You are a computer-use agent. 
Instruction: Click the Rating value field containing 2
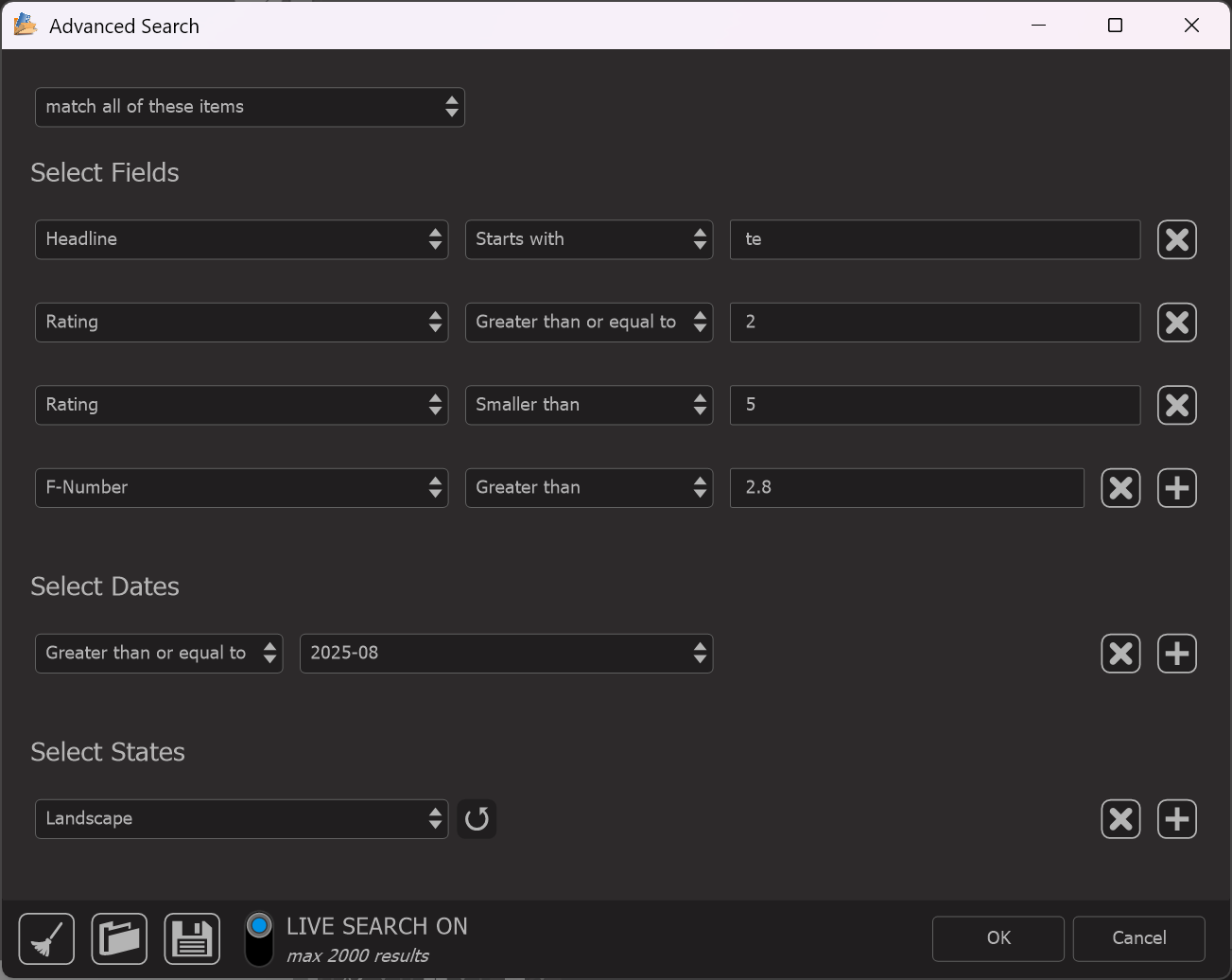935,323
